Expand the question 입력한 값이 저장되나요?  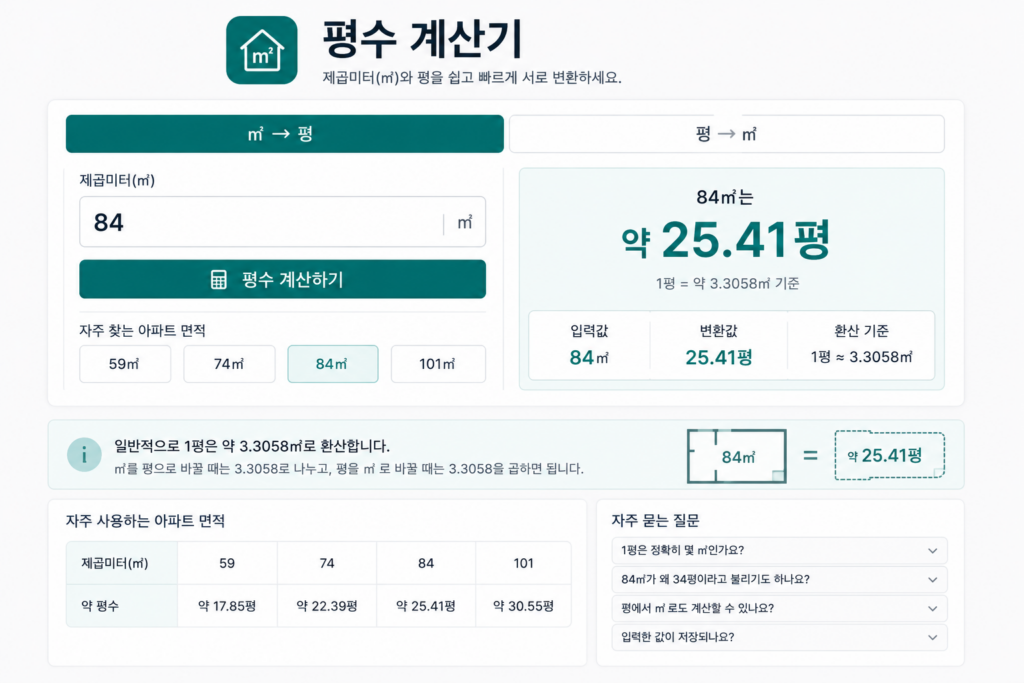click(x=779, y=637)
